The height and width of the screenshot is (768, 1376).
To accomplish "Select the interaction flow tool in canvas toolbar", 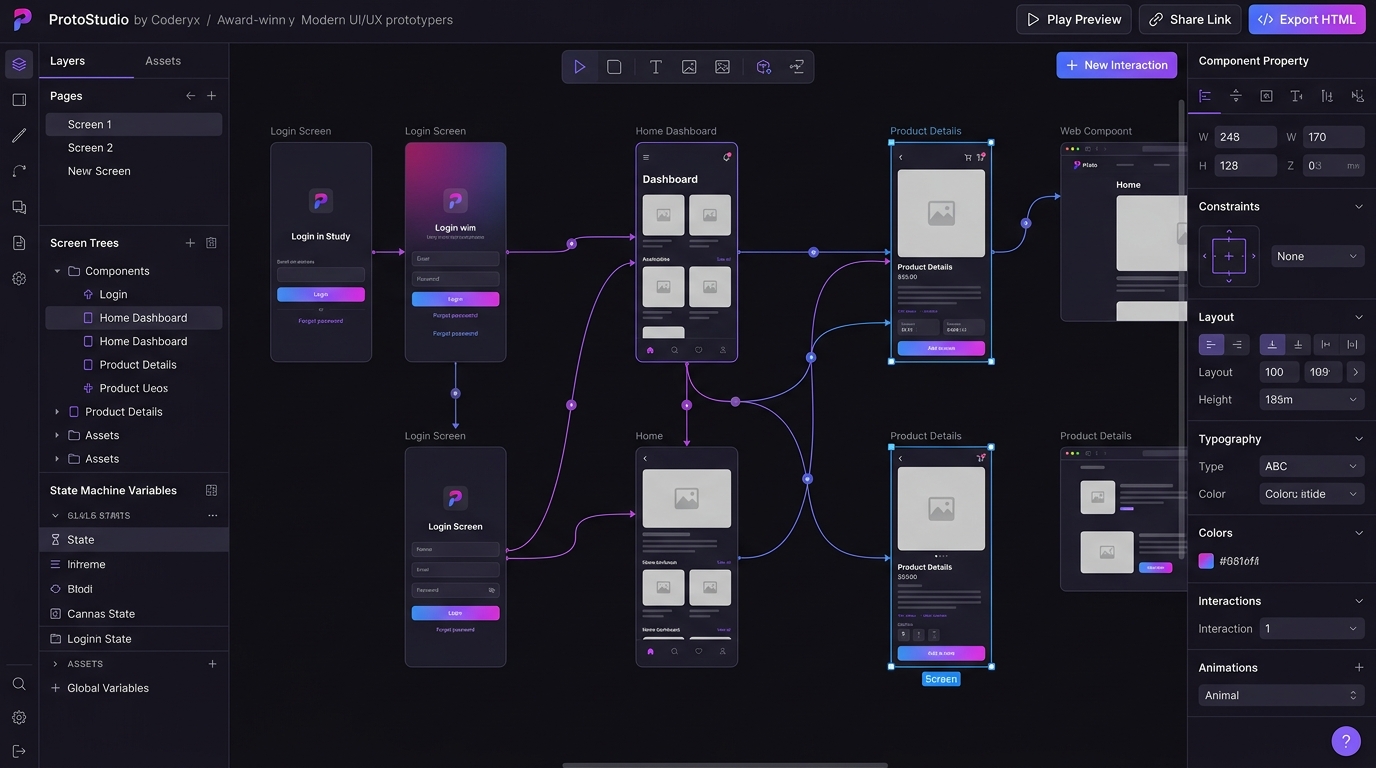I will click(x=797, y=67).
